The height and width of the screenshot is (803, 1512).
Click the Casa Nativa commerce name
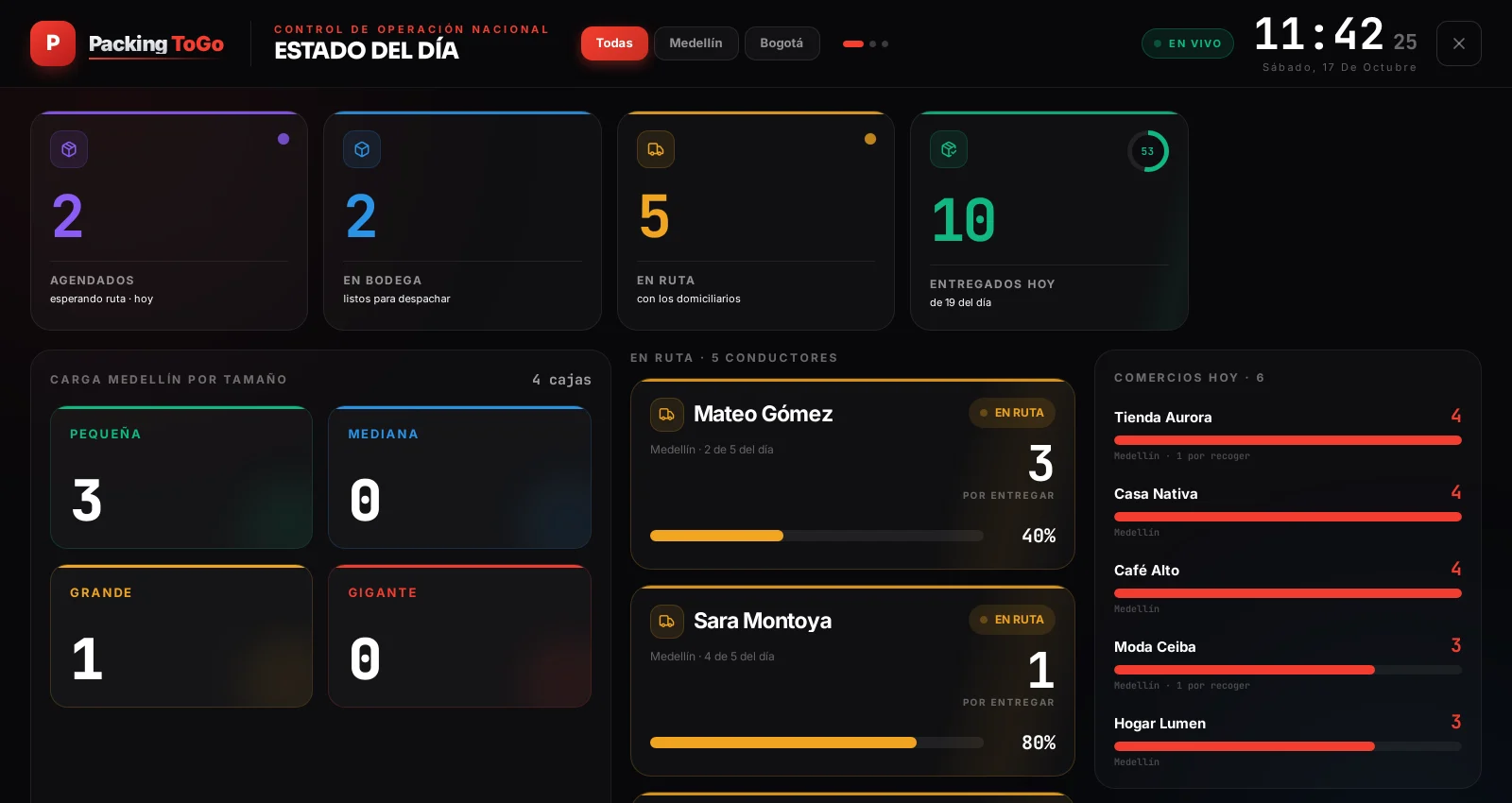[1156, 494]
